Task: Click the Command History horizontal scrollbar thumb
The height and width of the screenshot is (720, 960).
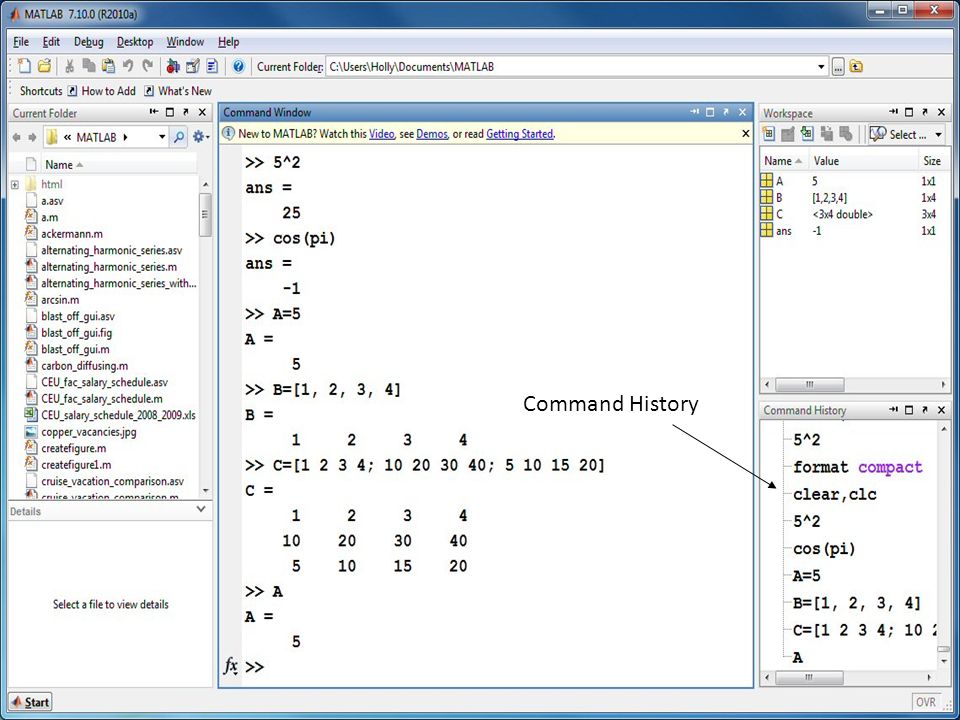Action: coord(809,678)
